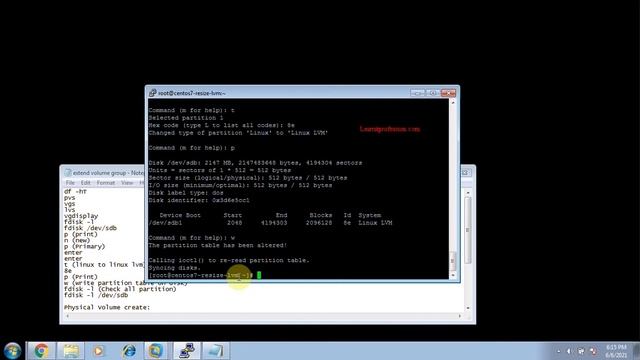Viewport: 640px width, 360px height.
Task: Click the "#Physical volume create:" line
Action: (x=107, y=307)
